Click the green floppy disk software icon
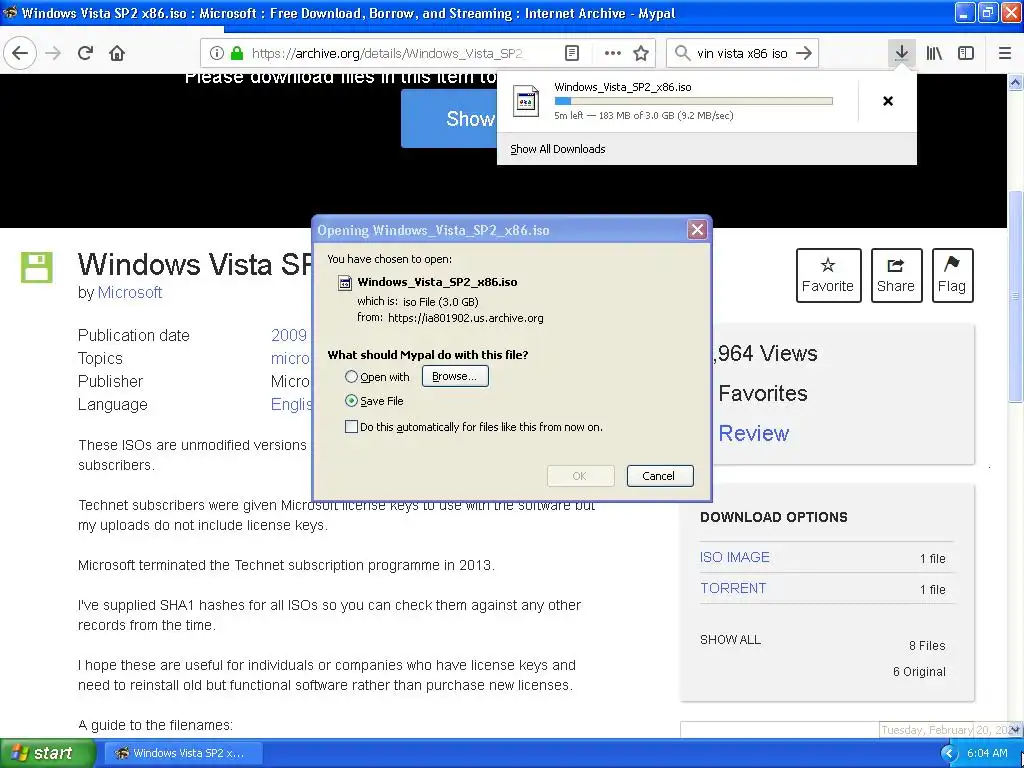The image size is (1024, 768). [37, 267]
